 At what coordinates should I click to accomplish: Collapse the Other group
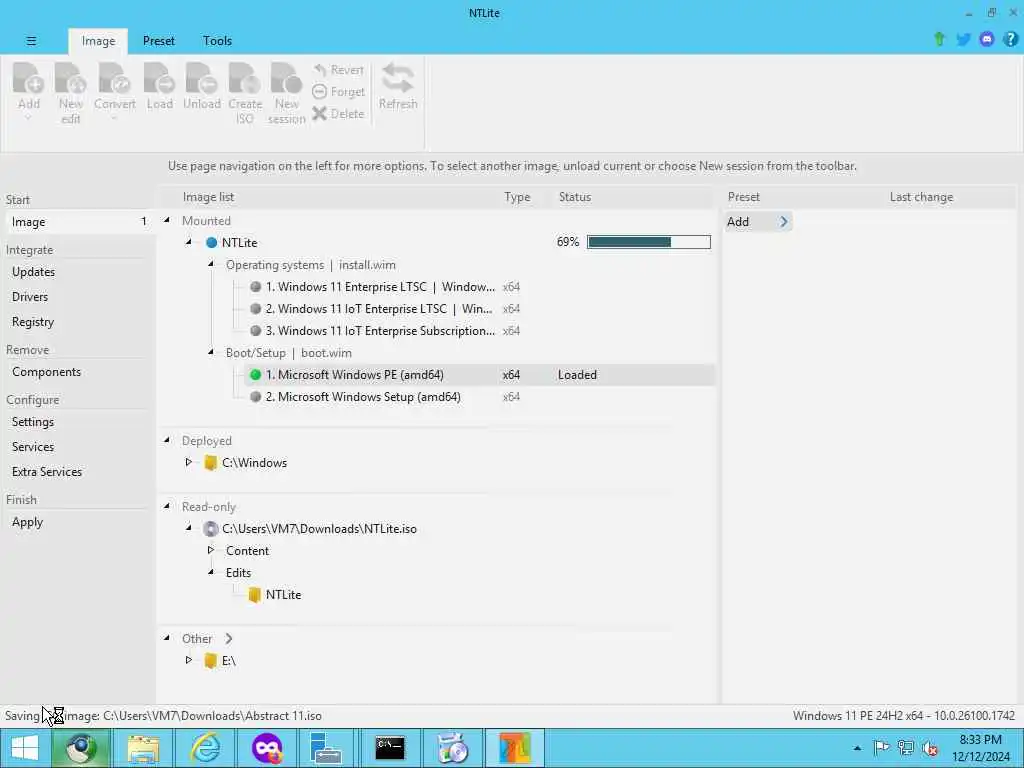[x=167, y=638]
